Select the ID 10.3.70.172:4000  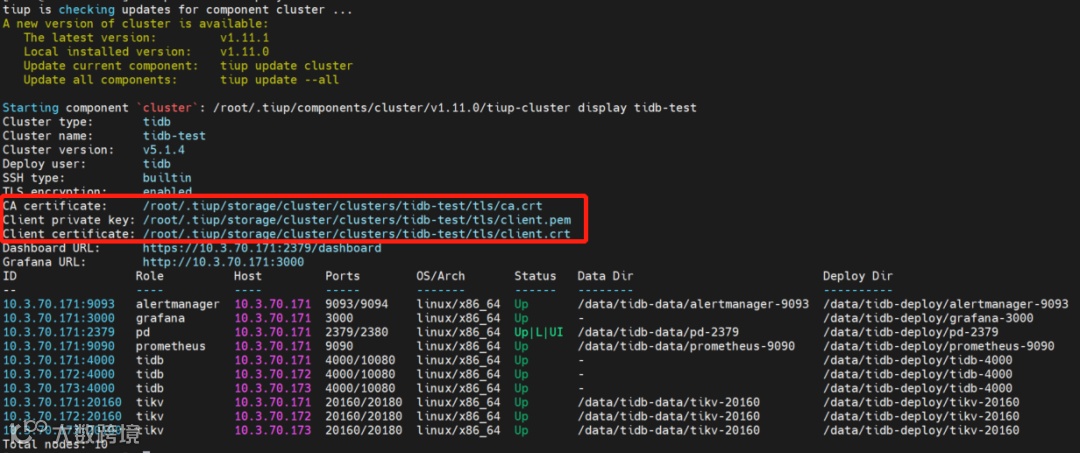click(x=59, y=374)
